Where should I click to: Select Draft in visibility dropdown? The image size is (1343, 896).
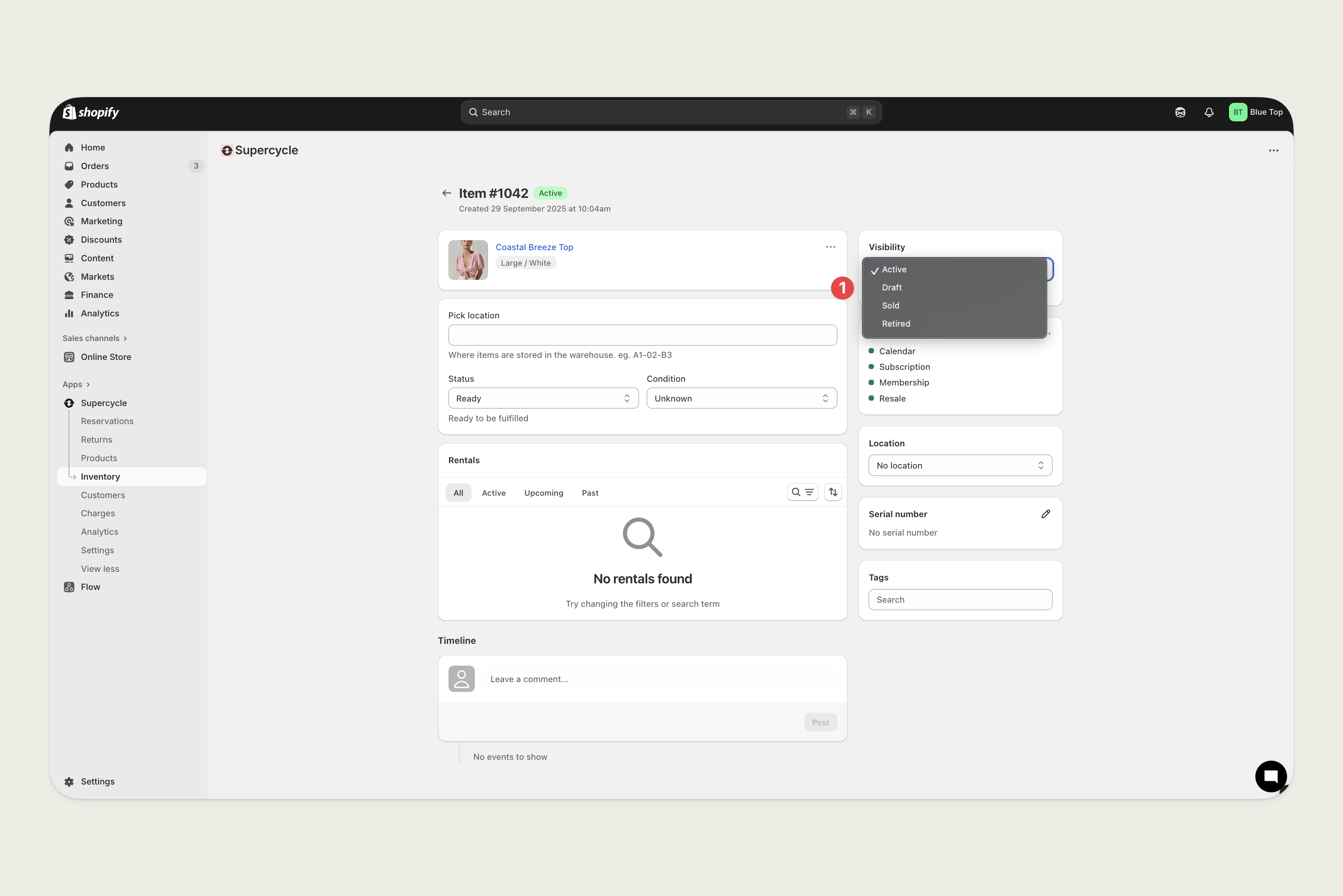(x=892, y=288)
